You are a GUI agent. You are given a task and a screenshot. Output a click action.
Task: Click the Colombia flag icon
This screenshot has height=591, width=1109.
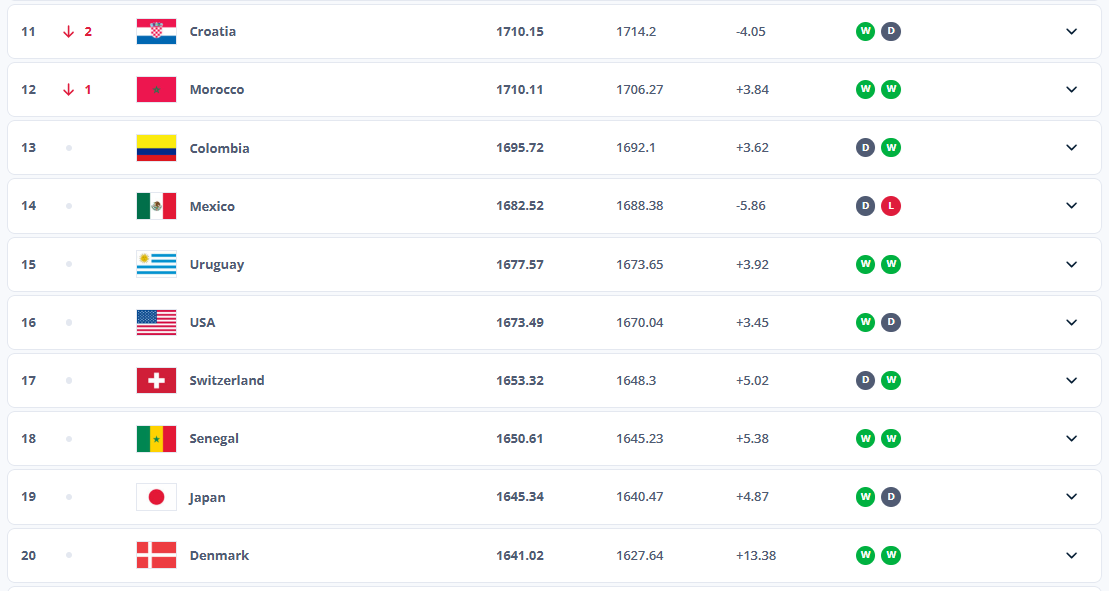pos(156,148)
